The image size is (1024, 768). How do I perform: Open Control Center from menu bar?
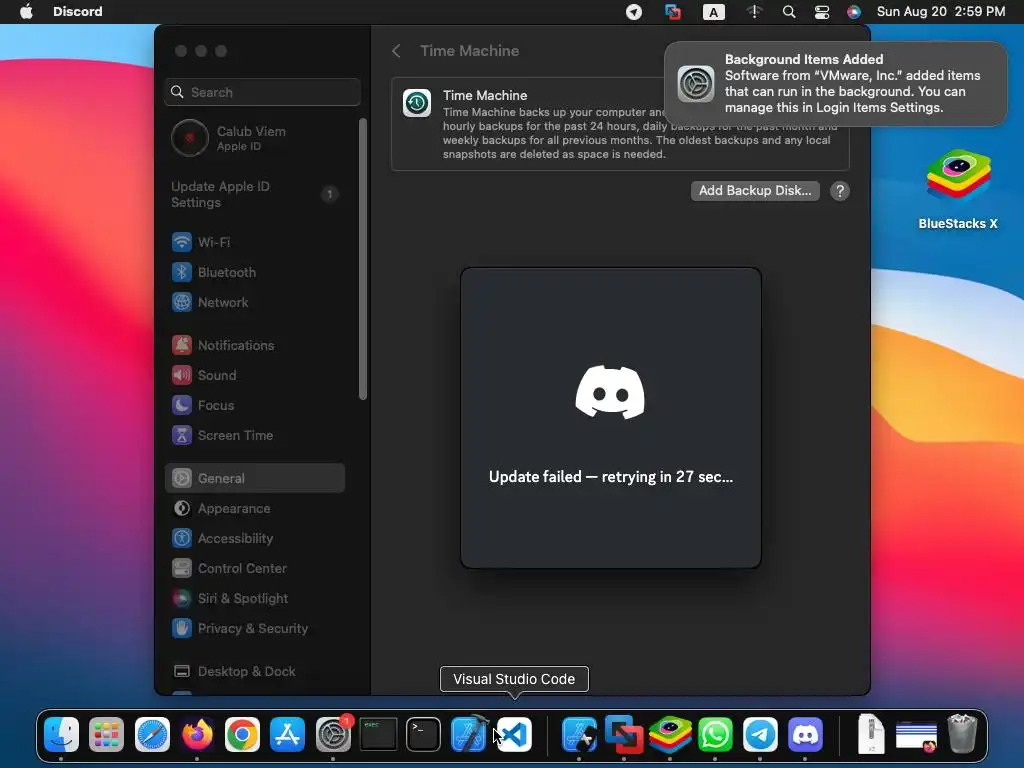point(822,12)
